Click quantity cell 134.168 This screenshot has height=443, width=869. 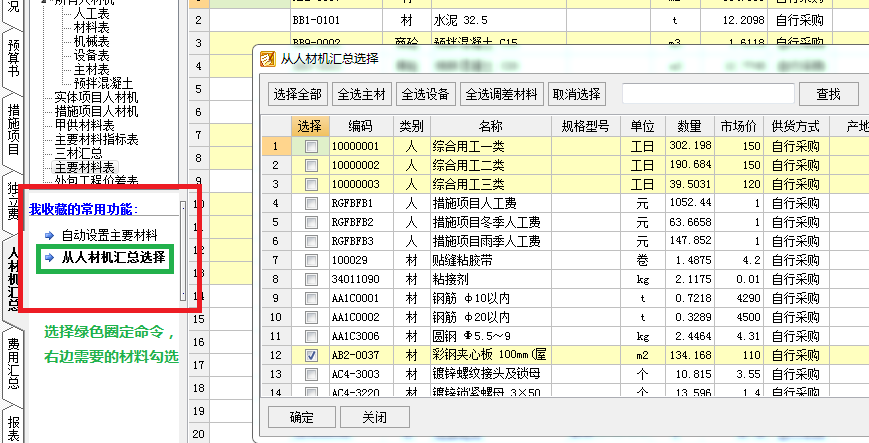pyautogui.click(x=689, y=355)
